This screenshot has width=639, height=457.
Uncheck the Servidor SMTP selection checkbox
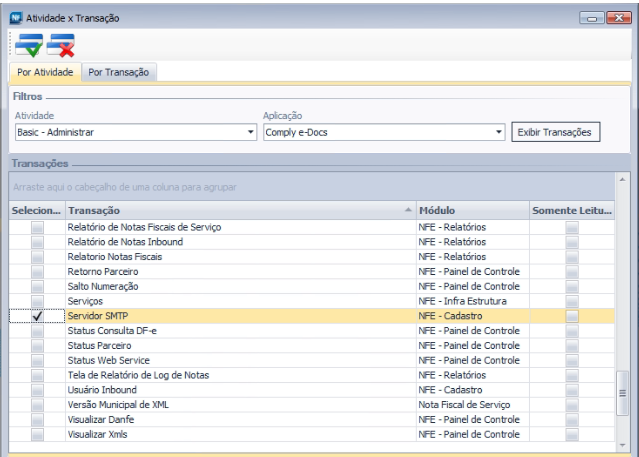(x=37, y=316)
